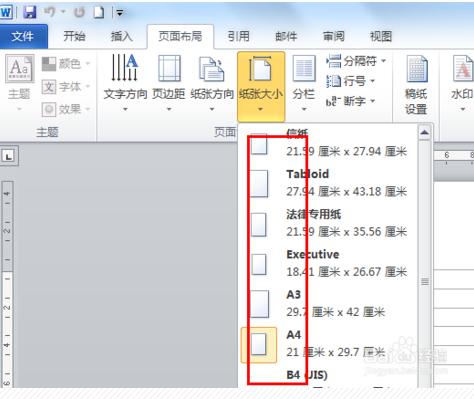This screenshot has height=399, width=474.
Task: Choose A3 paper size
Action: point(328,303)
